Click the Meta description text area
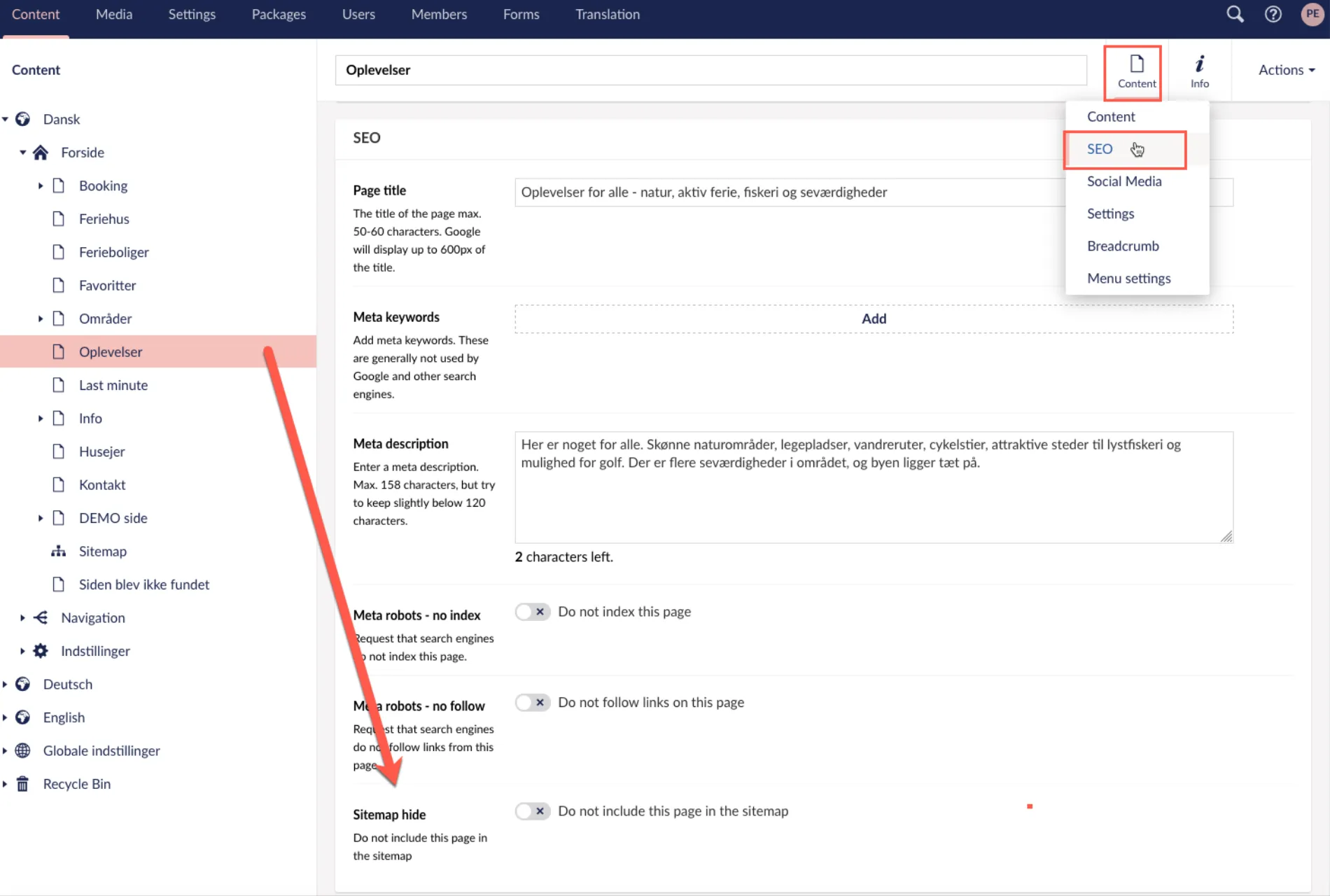The image size is (1330, 896). tap(874, 487)
